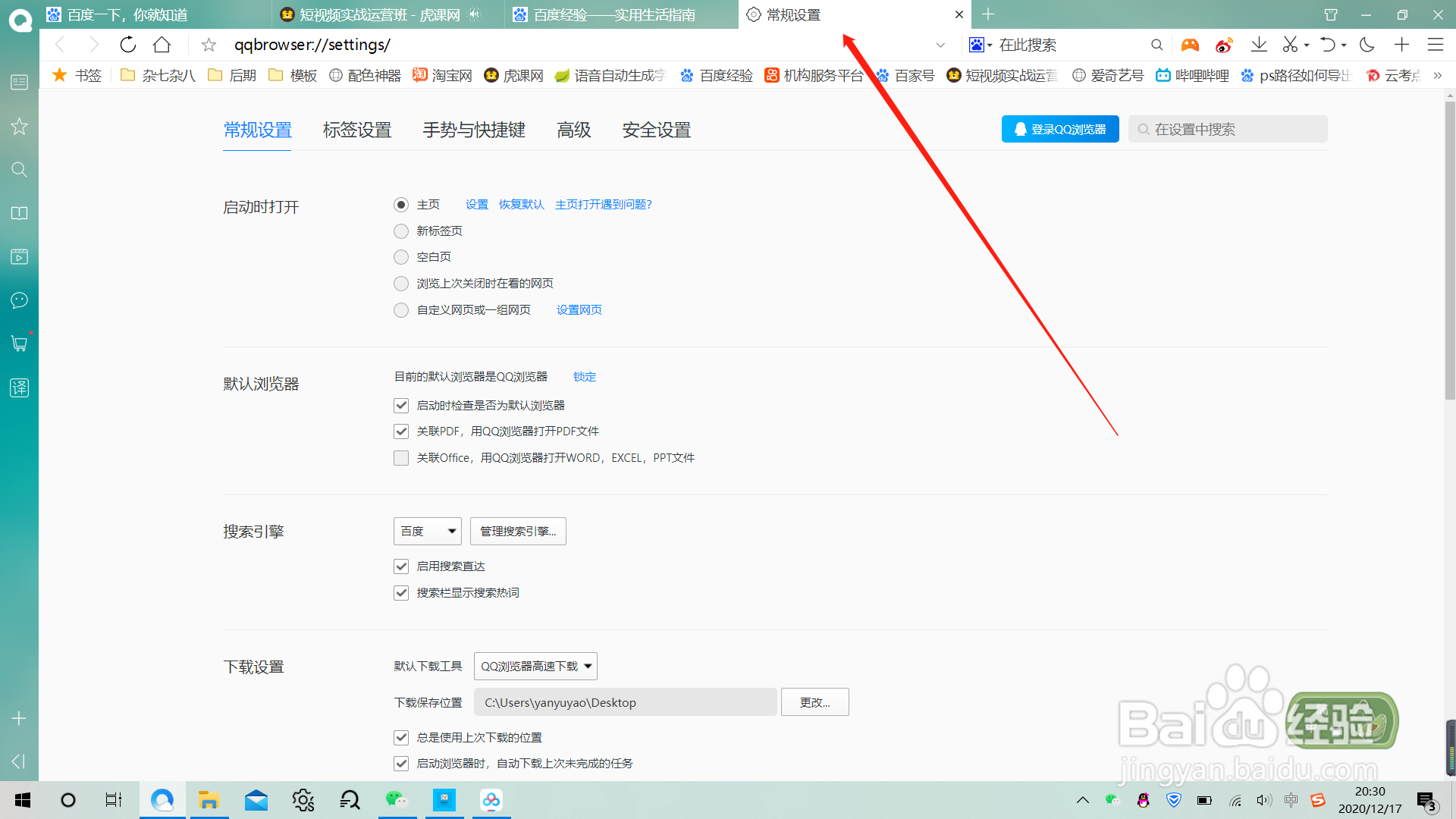Image resolution: width=1456 pixels, height=819 pixels.
Task: Open the download manager icon in toolbar
Action: coord(1259,45)
